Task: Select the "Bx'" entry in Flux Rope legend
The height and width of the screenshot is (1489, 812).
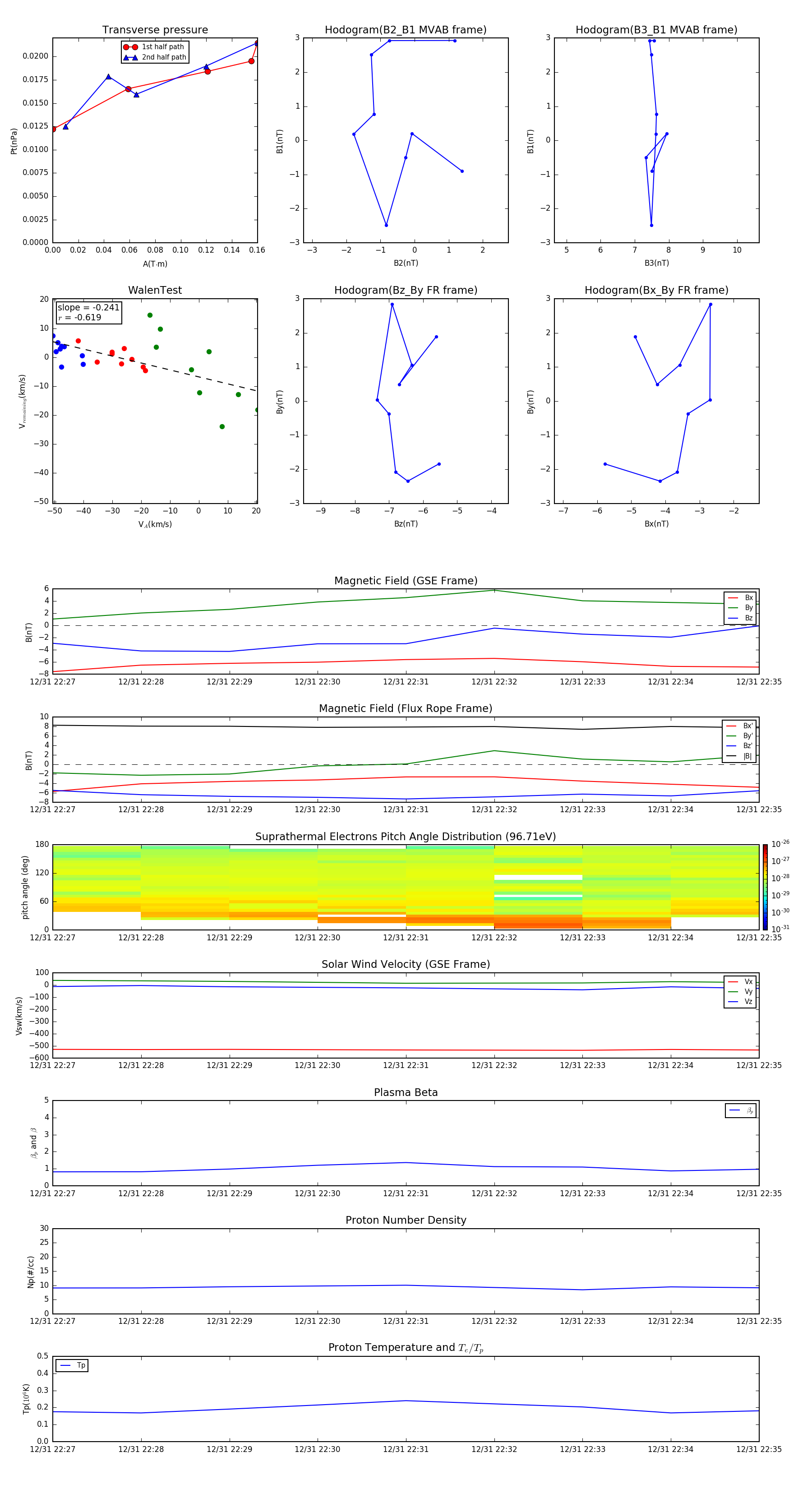Action: (x=739, y=726)
